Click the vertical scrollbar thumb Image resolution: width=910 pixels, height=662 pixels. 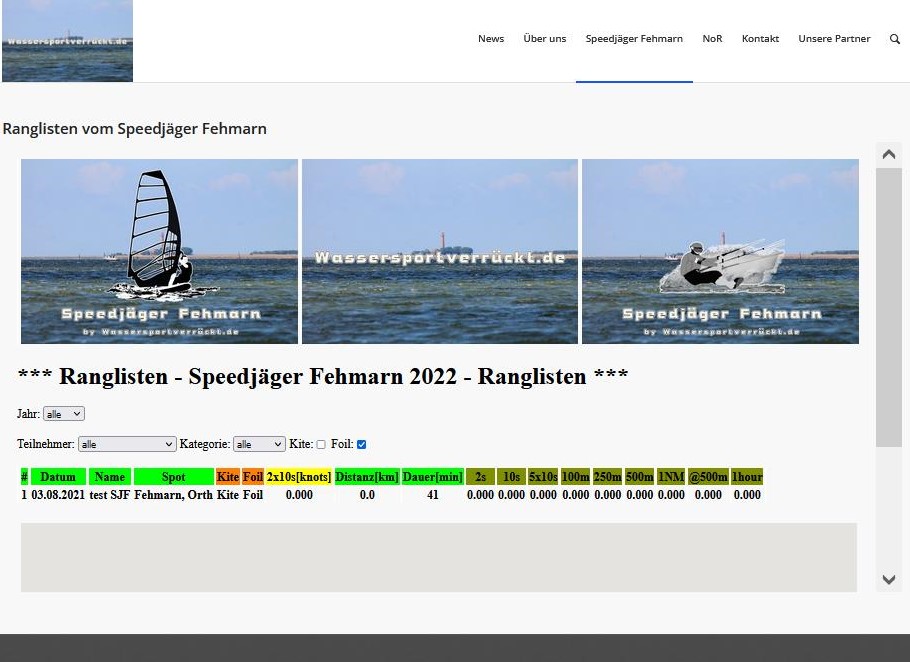coord(888,306)
